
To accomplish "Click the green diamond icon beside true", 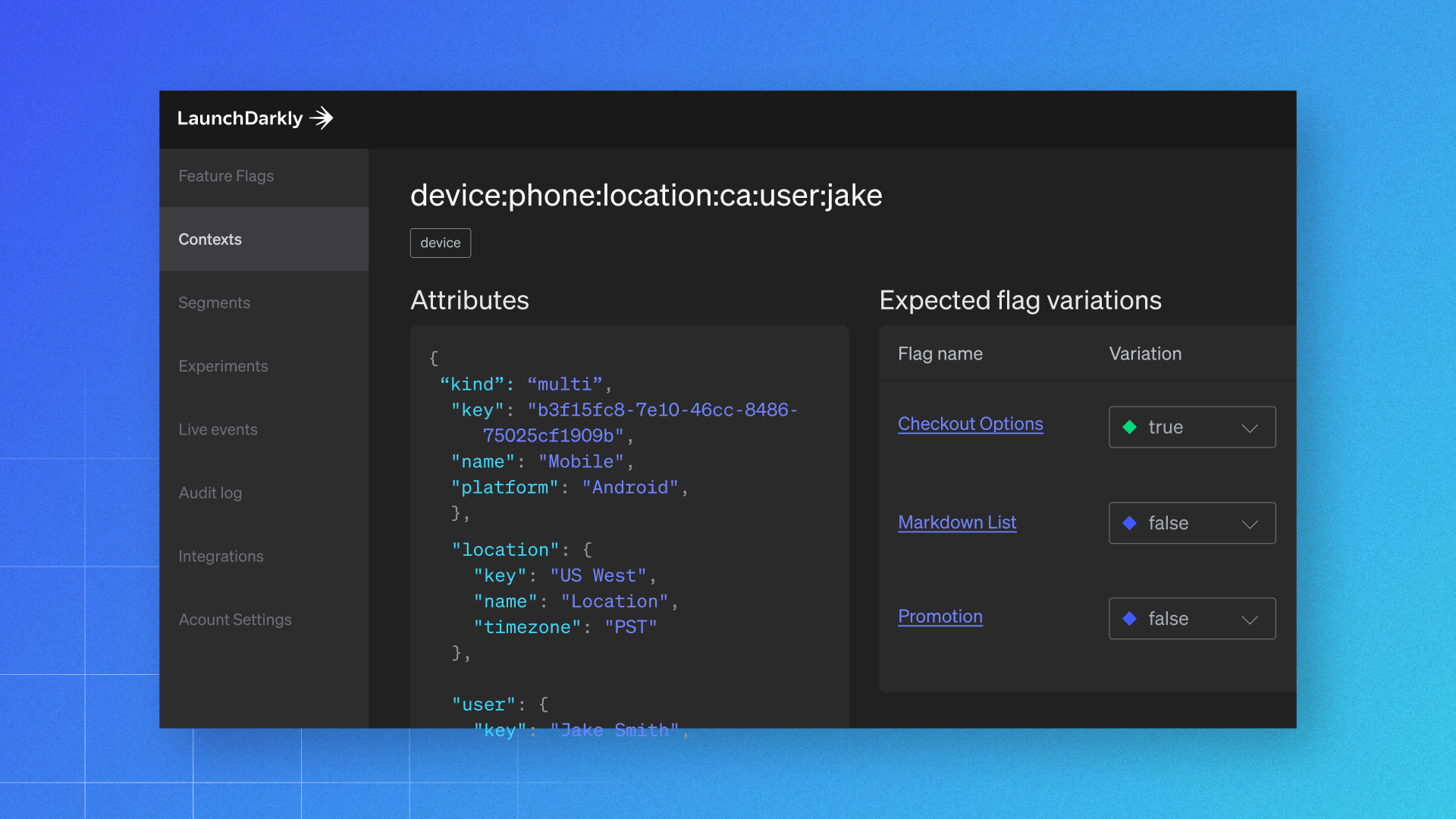I will (x=1129, y=427).
